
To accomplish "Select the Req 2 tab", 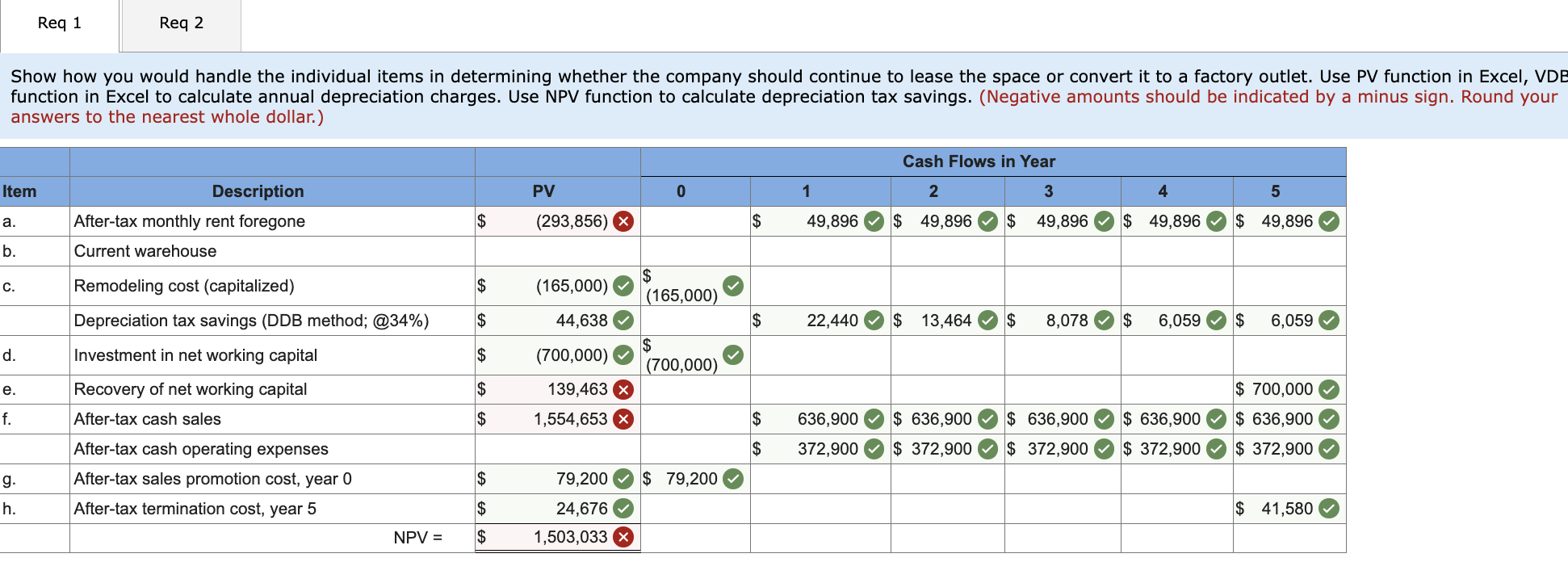I will 180,23.
